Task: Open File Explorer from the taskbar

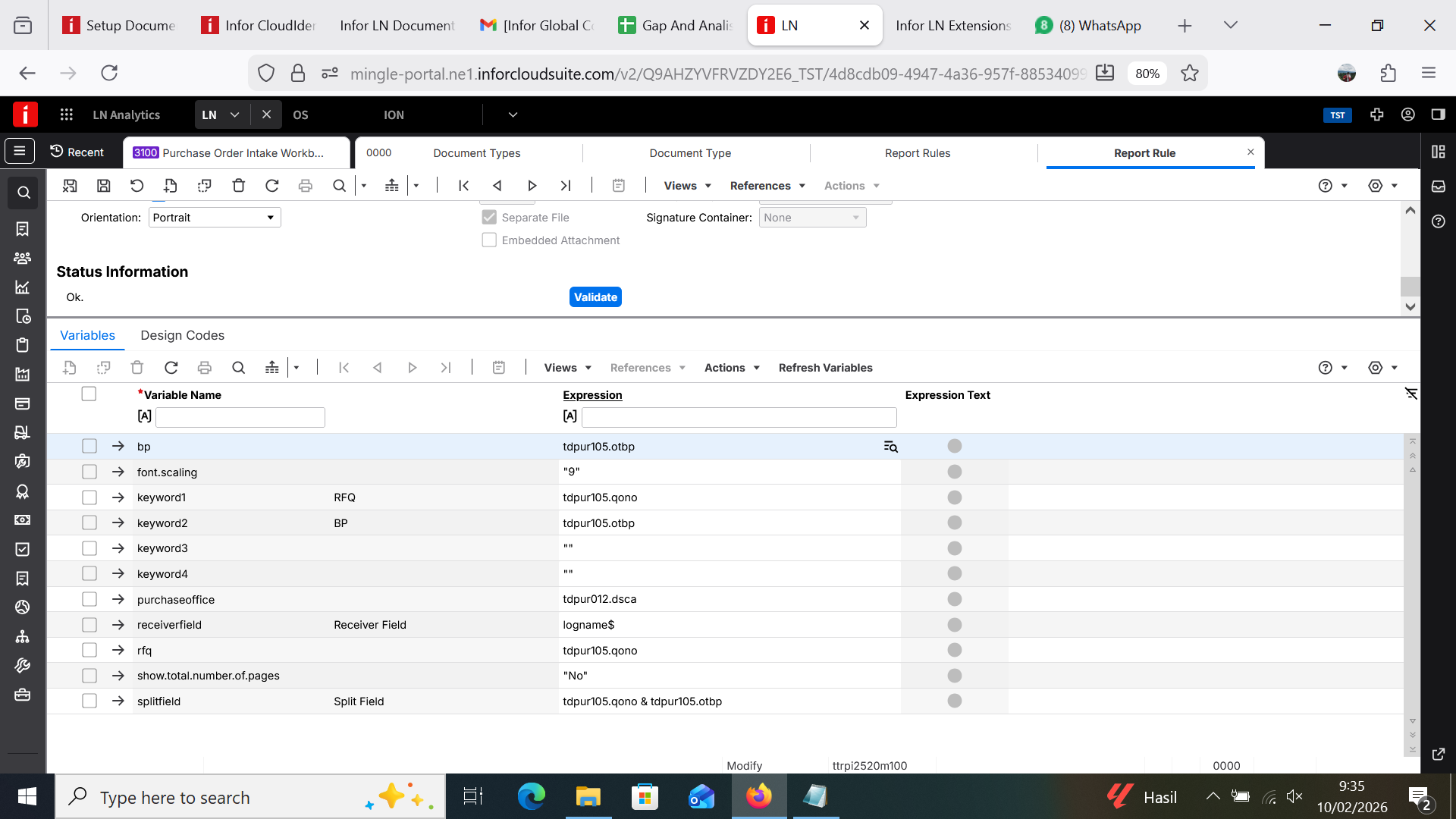Action: 588,796
